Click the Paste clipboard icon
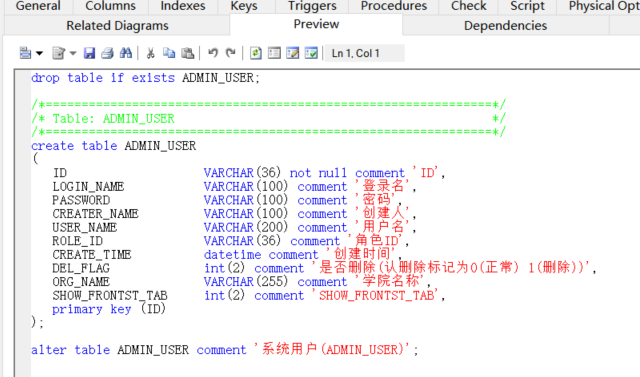 187,53
